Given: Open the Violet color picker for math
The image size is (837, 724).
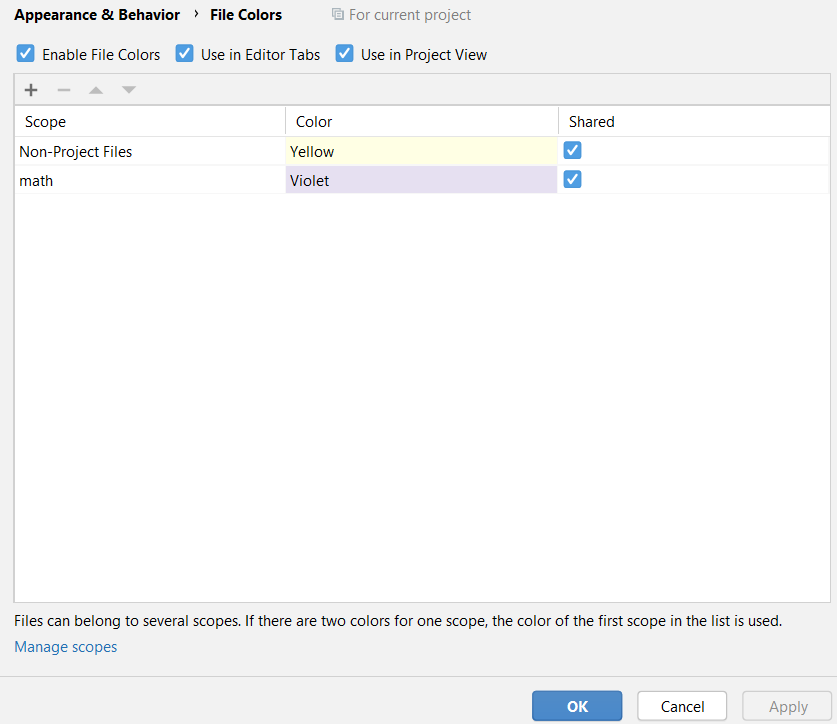Looking at the screenshot, I should 420,179.
